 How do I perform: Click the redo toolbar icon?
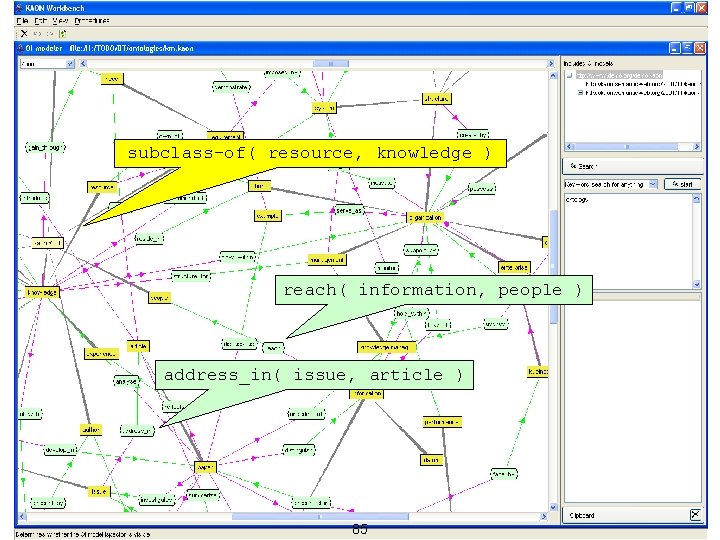(50, 34)
